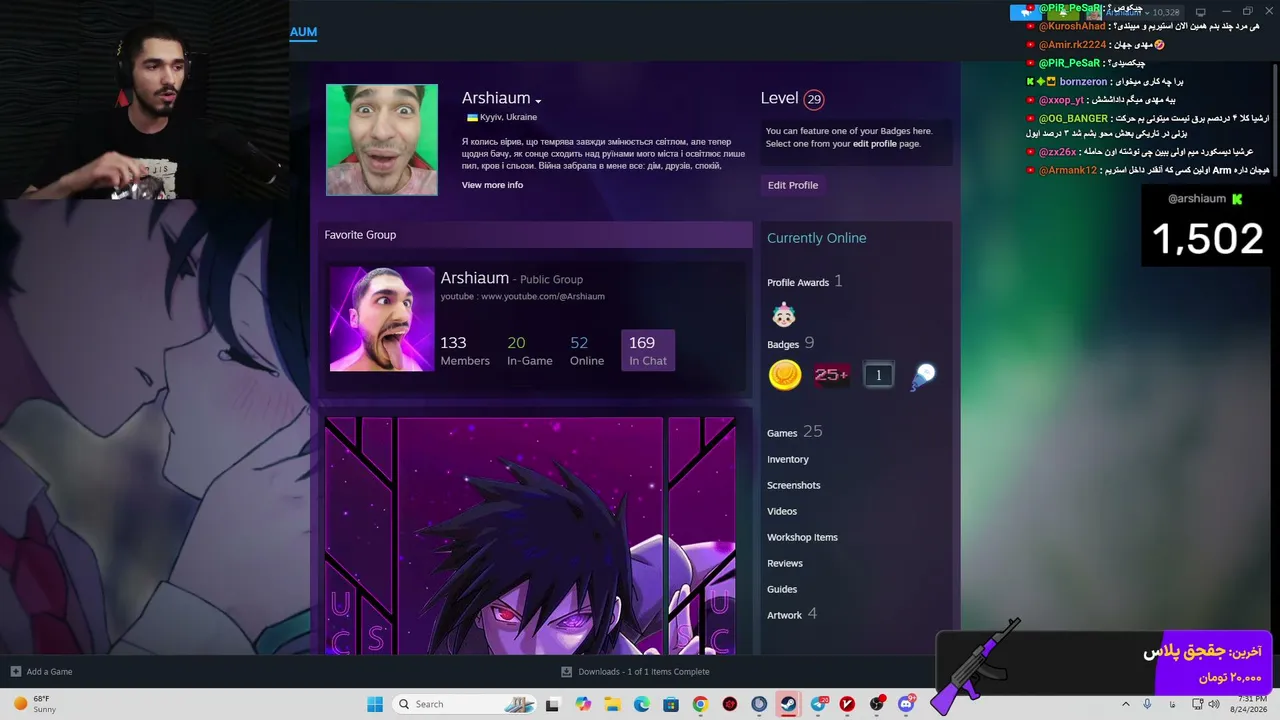Viewport: 1280px width, 720px height.
Task: Open the number 1 badge
Action: click(878, 375)
